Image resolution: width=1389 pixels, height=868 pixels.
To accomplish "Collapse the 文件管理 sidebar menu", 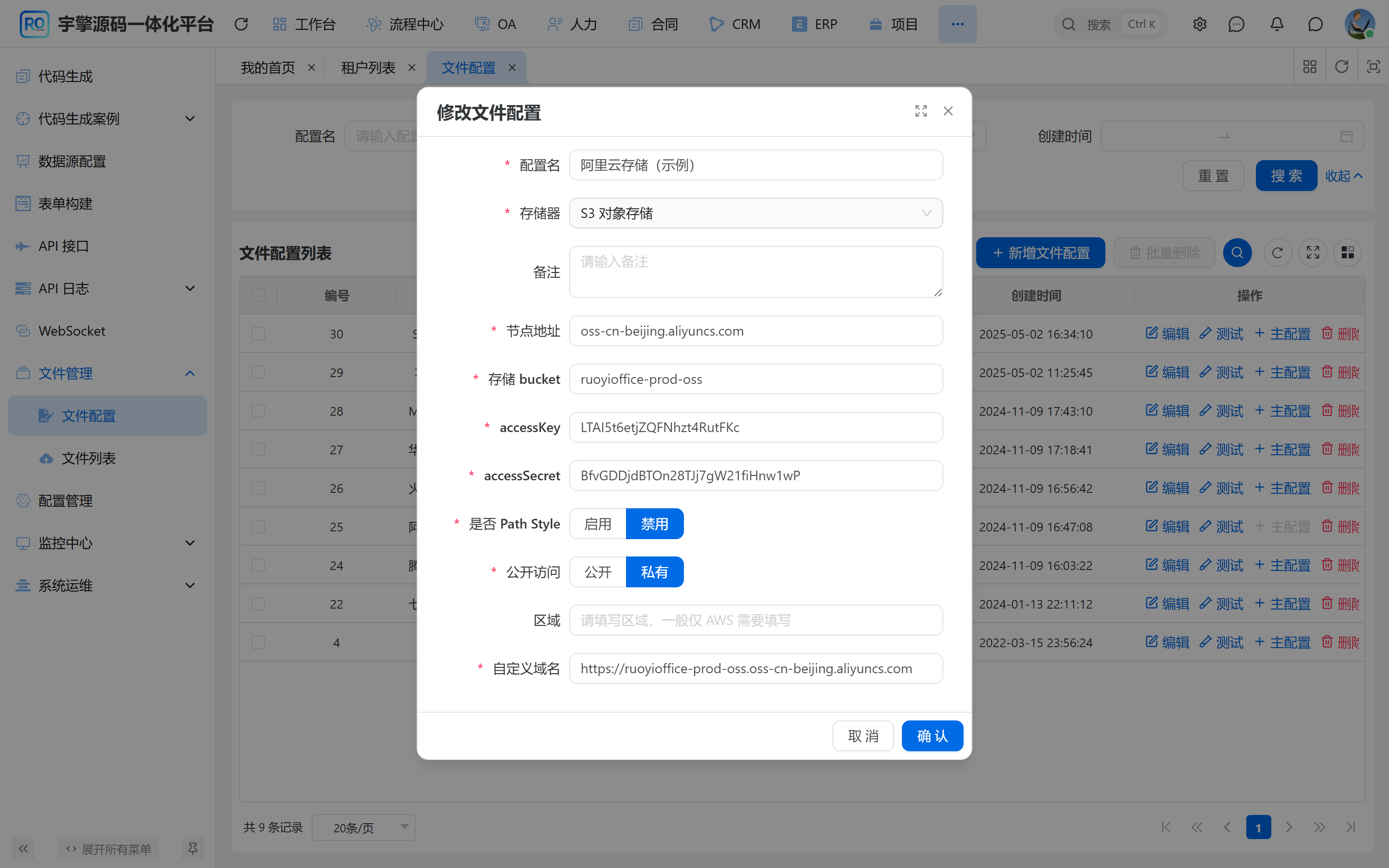I will [108, 373].
